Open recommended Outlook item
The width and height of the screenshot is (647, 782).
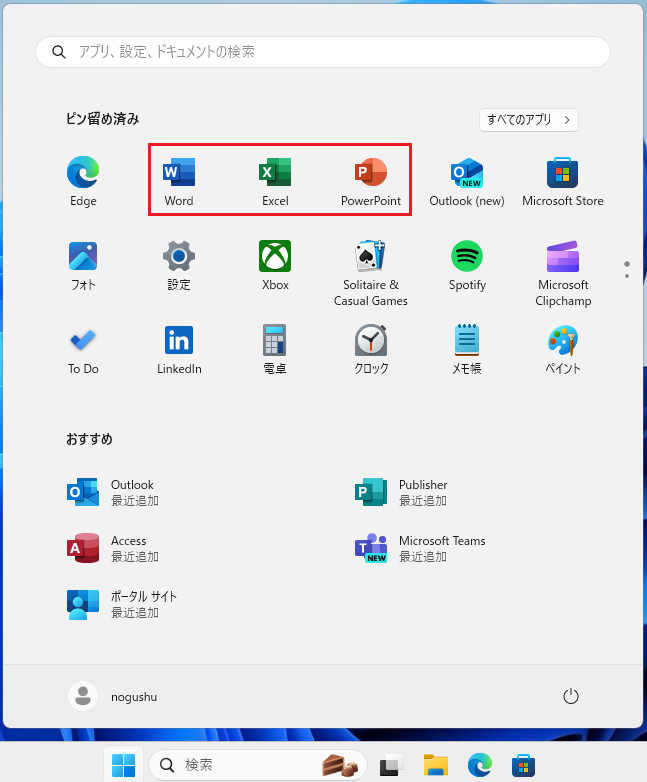click(112, 492)
